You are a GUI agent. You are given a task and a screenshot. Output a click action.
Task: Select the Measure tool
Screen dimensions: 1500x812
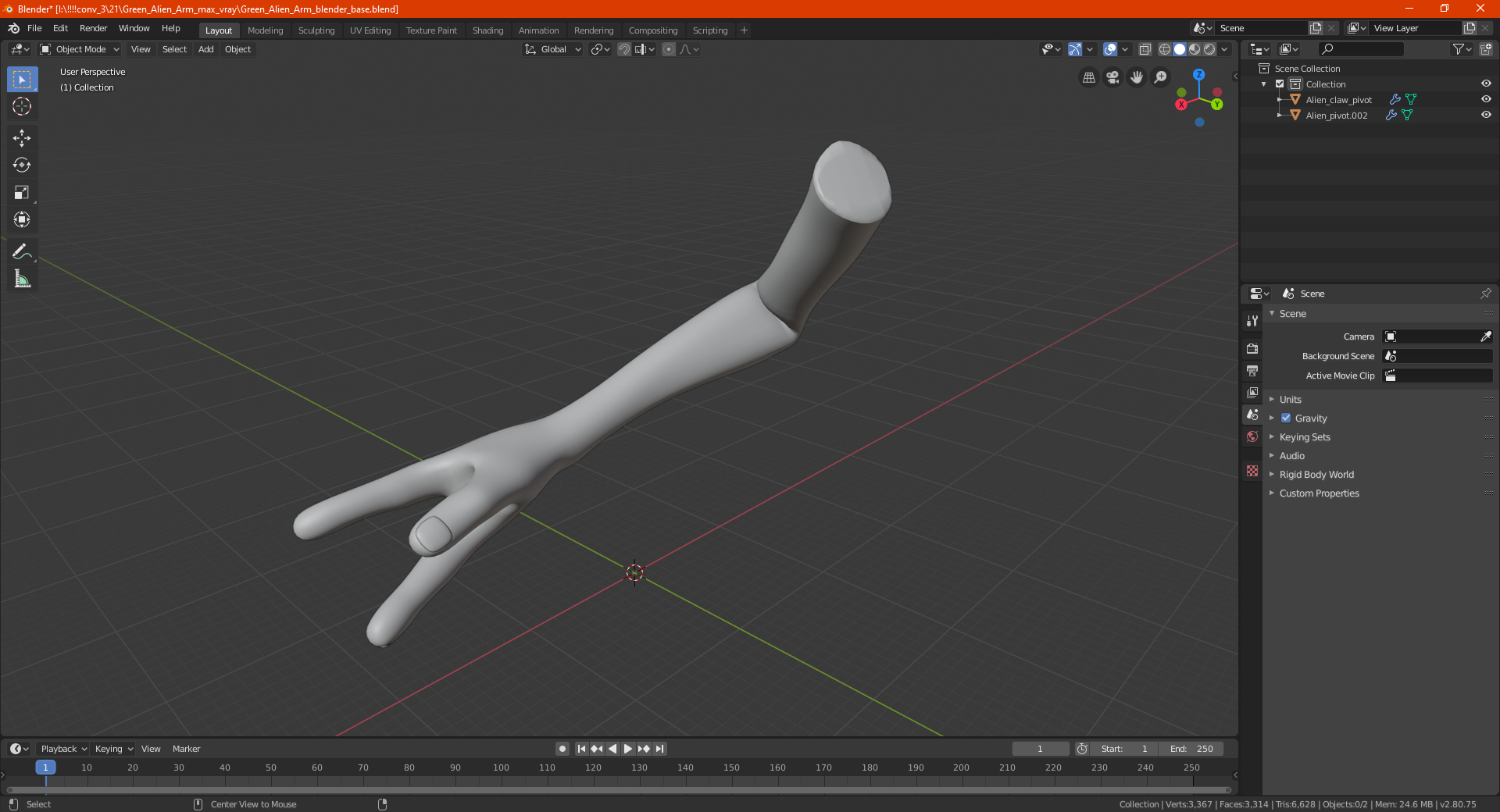(22, 279)
